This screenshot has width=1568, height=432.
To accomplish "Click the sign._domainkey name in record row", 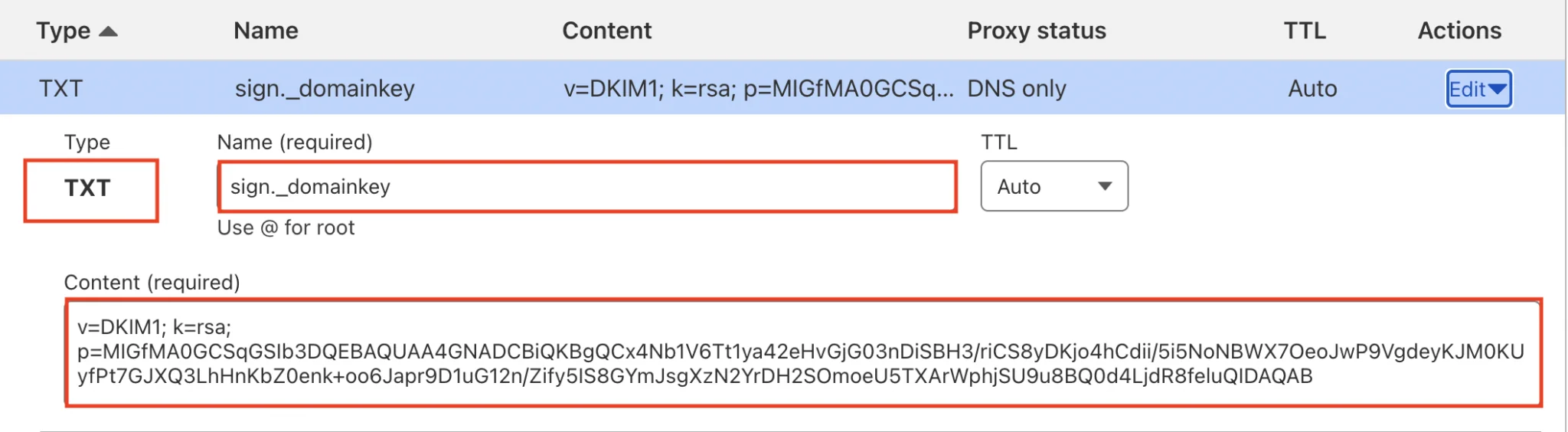I will (x=325, y=89).
